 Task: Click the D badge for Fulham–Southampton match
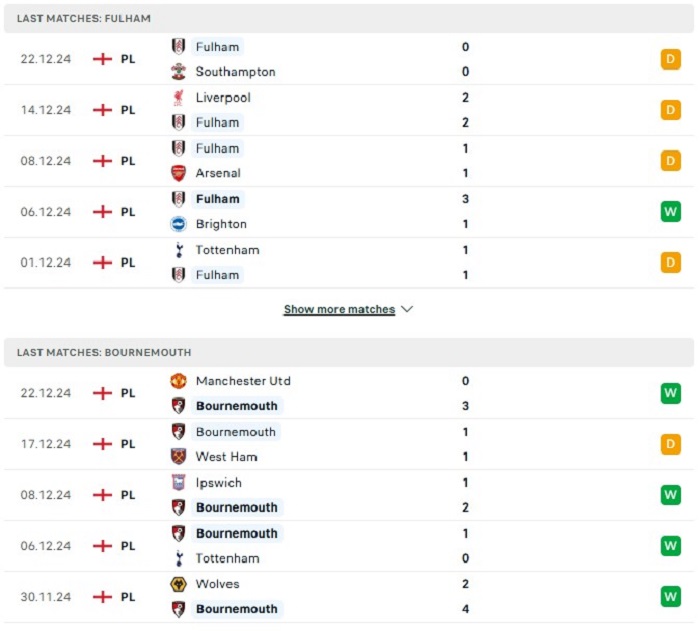(671, 59)
